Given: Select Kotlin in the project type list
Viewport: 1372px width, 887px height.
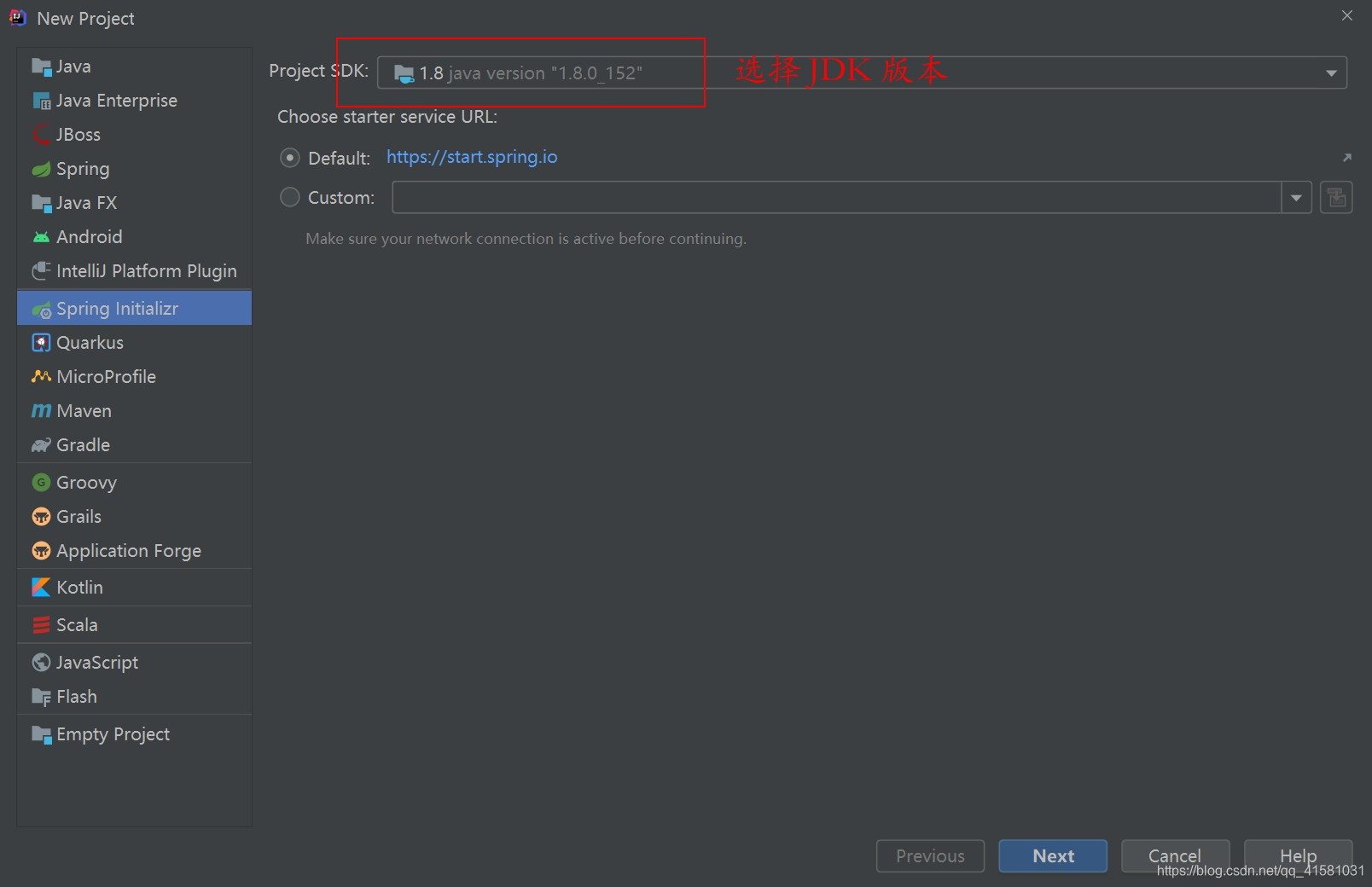Looking at the screenshot, I should 134,588.
